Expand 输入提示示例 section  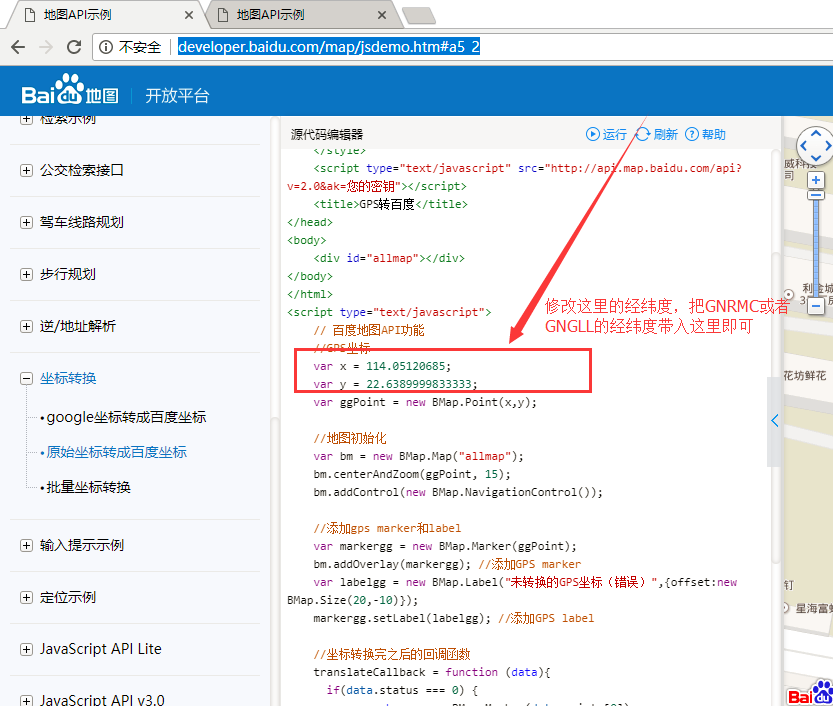26,545
